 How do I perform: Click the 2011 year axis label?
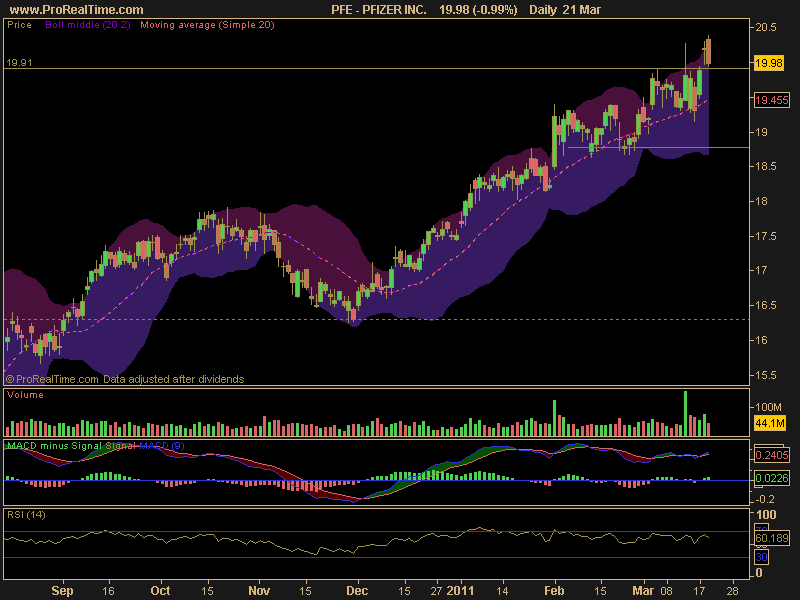[x=460, y=591]
